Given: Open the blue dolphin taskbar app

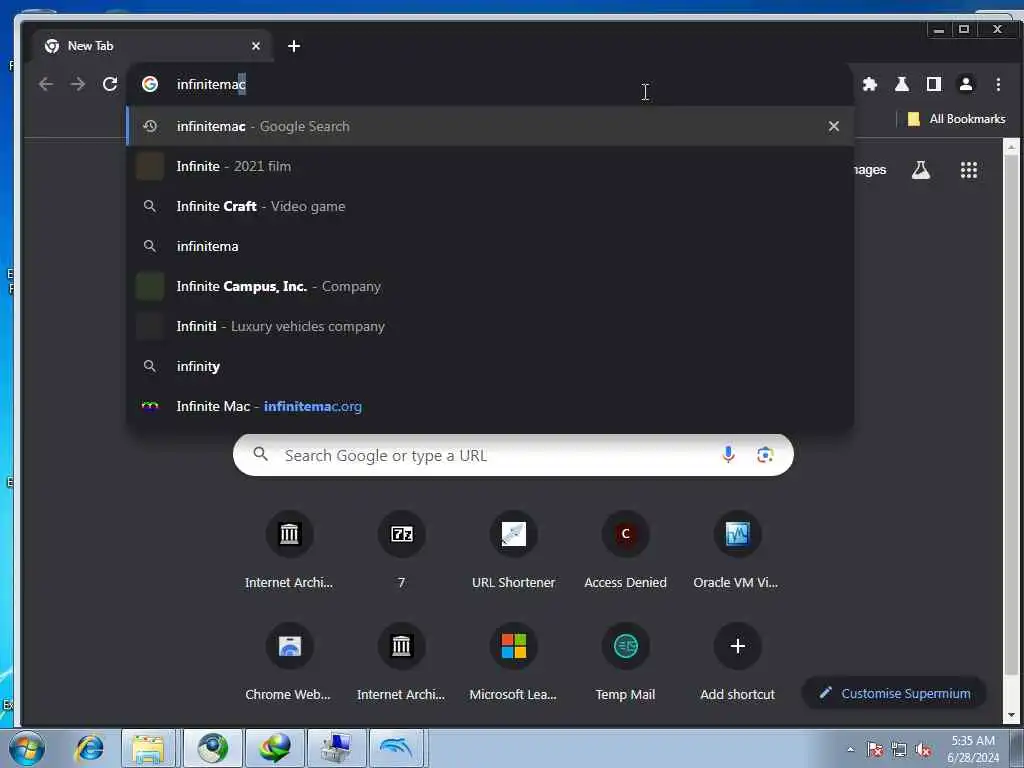Looking at the screenshot, I should click(x=398, y=748).
